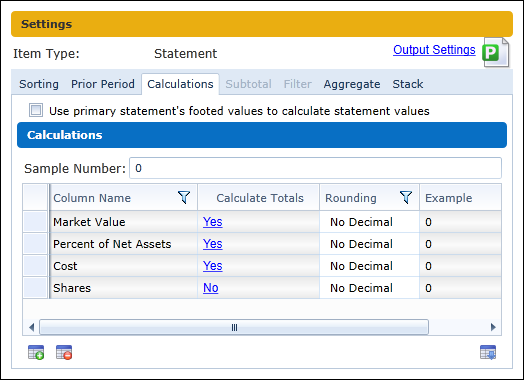The image size is (524, 380).
Task: Click No Decimal rounding for Market Value
Action: tap(370, 222)
